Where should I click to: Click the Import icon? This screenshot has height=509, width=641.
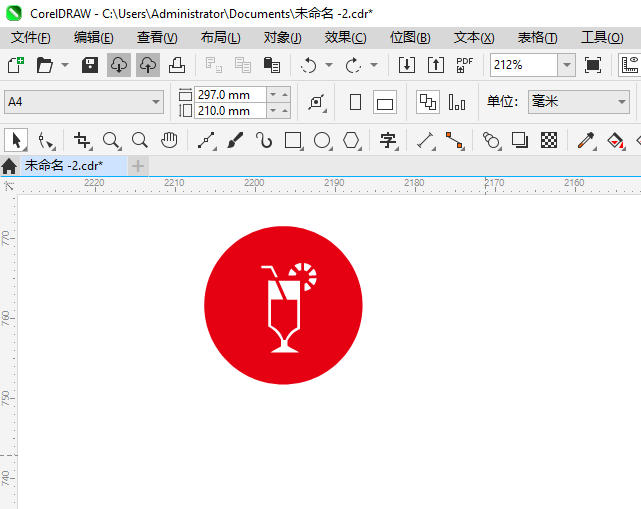click(x=407, y=65)
